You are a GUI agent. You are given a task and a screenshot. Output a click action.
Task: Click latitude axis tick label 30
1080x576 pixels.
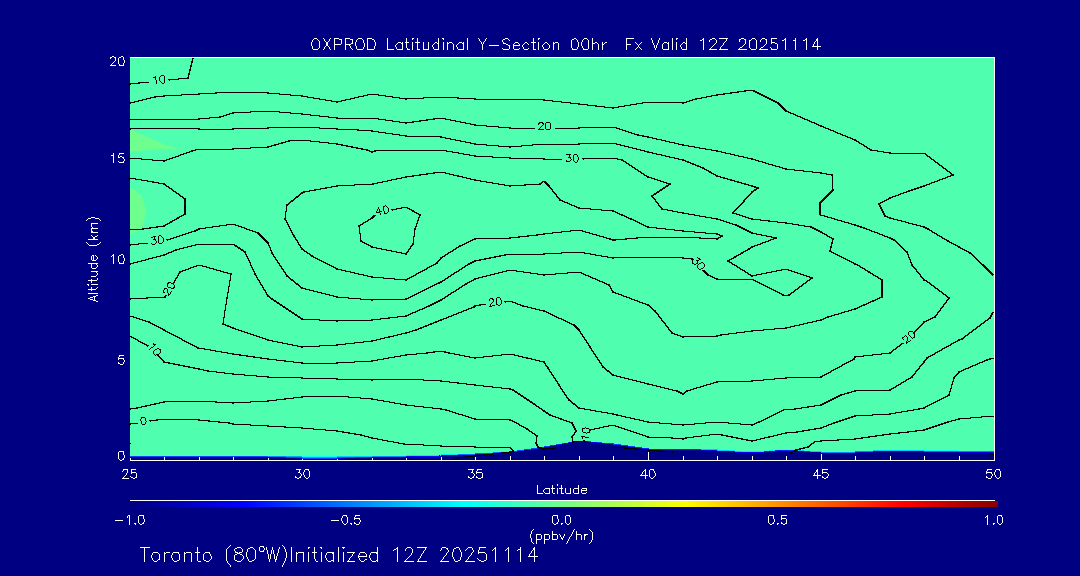[302, 474]
